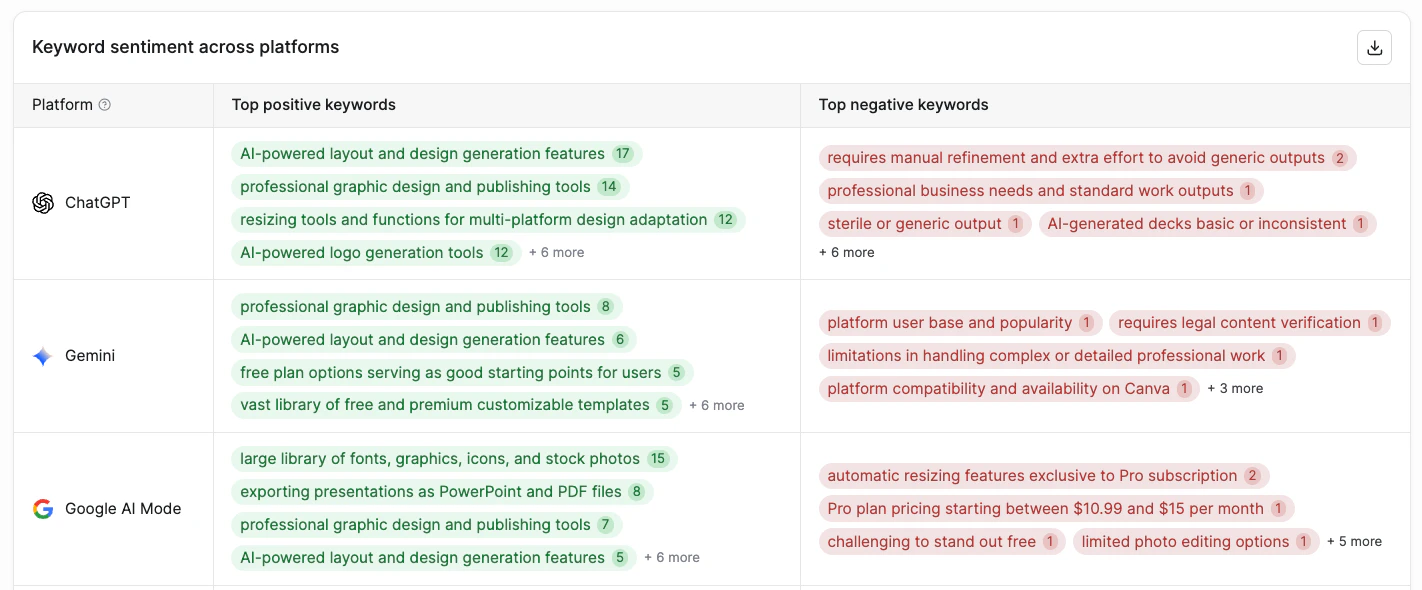The height and width of the screenshot is (590, 1422).
Task: Click the download export icon
Action: point(1374,48)
